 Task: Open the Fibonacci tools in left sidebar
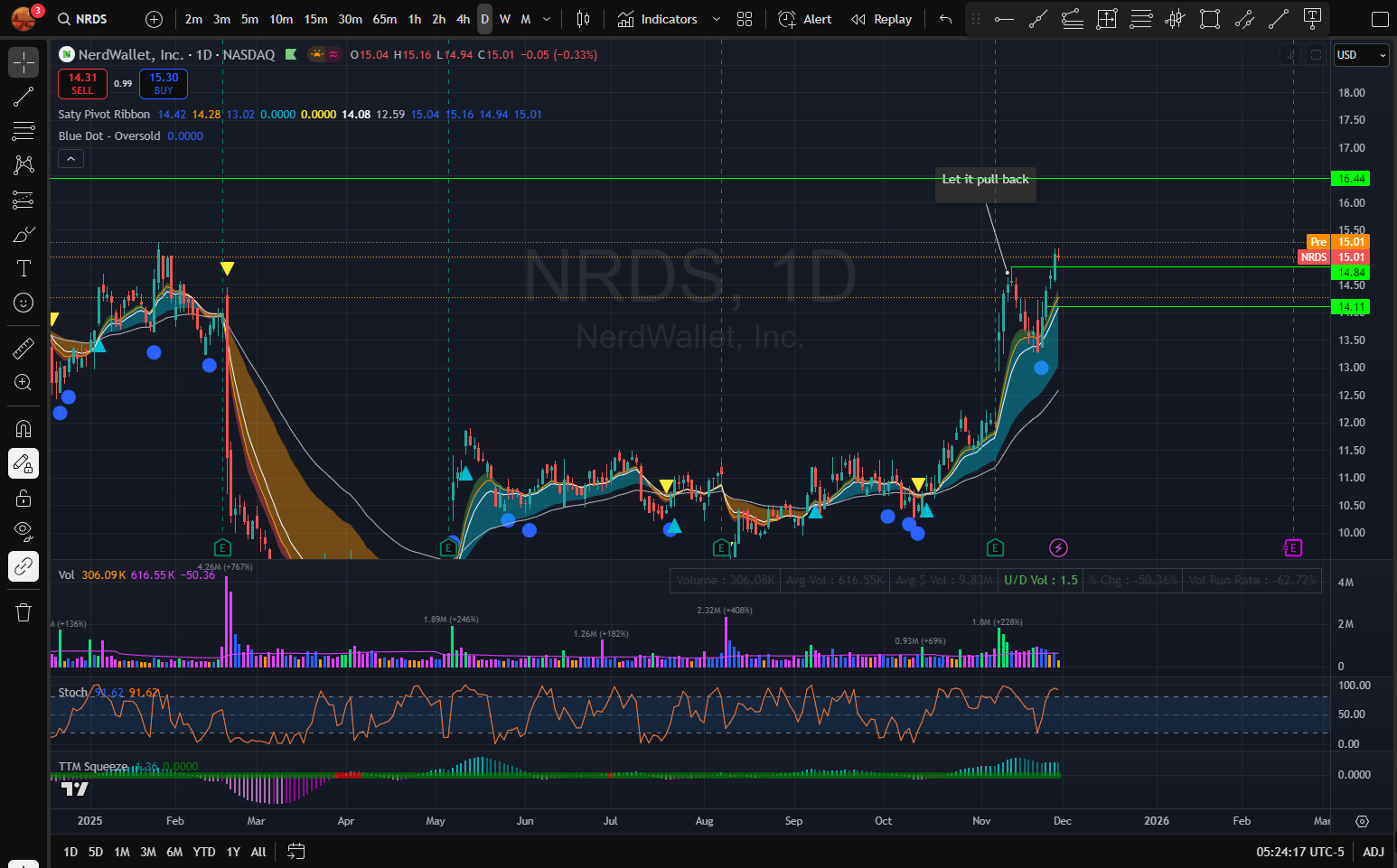point(23,131)
